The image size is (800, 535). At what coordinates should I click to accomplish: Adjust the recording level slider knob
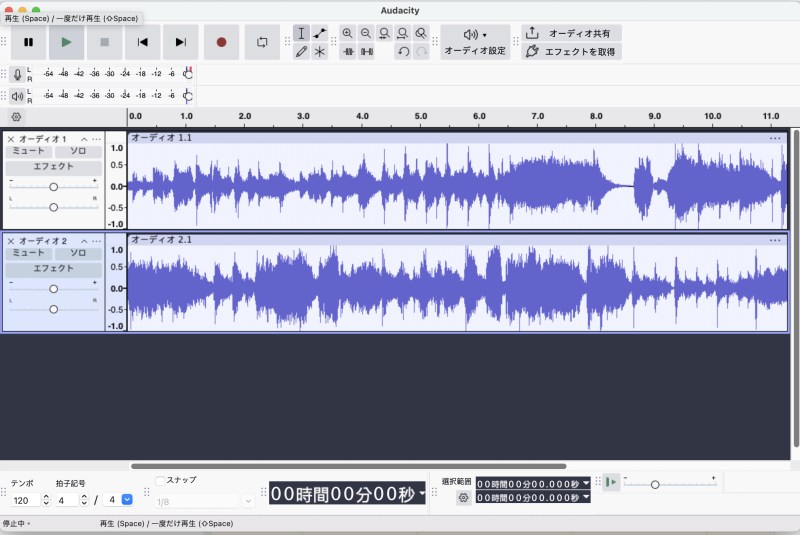pyautogui.click(x=188, y=74)
